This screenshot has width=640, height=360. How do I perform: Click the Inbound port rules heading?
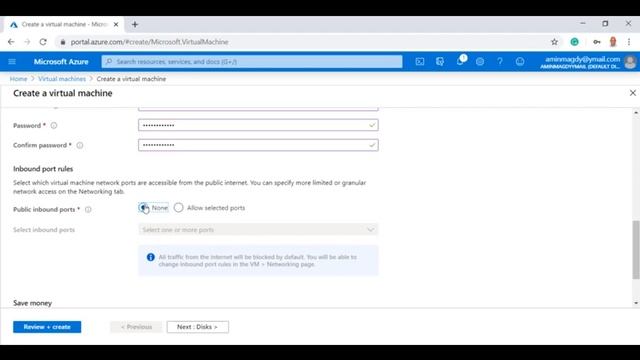pyautogui.click(x=43, y=169)
